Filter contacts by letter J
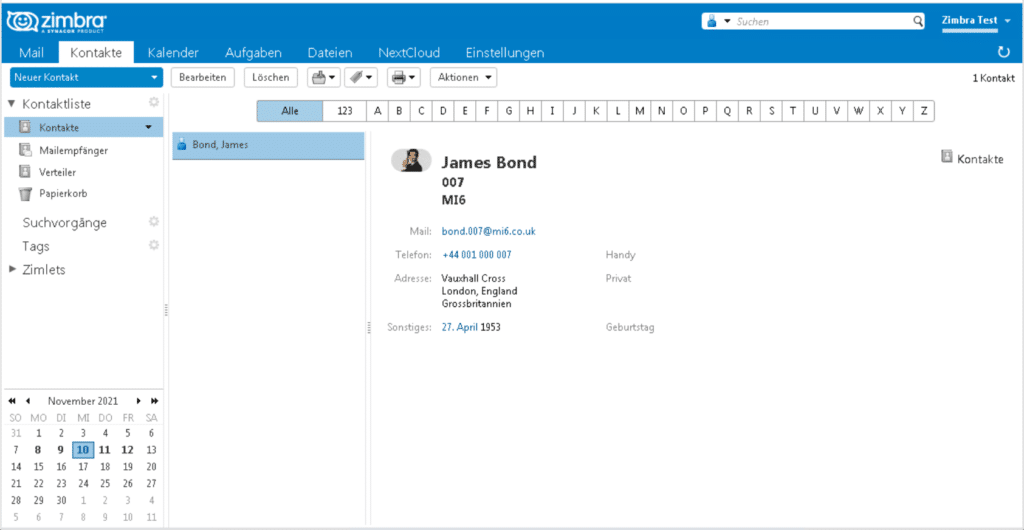Image resolution: width=1024 pixels, height=530 pixels. point(574,111)
